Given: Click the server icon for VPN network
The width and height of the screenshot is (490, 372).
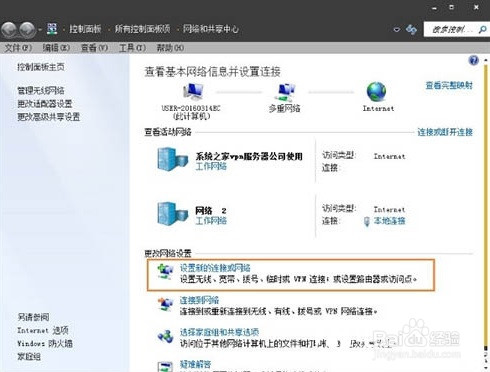Looking at the screenshot, I should tap(172, 159).
